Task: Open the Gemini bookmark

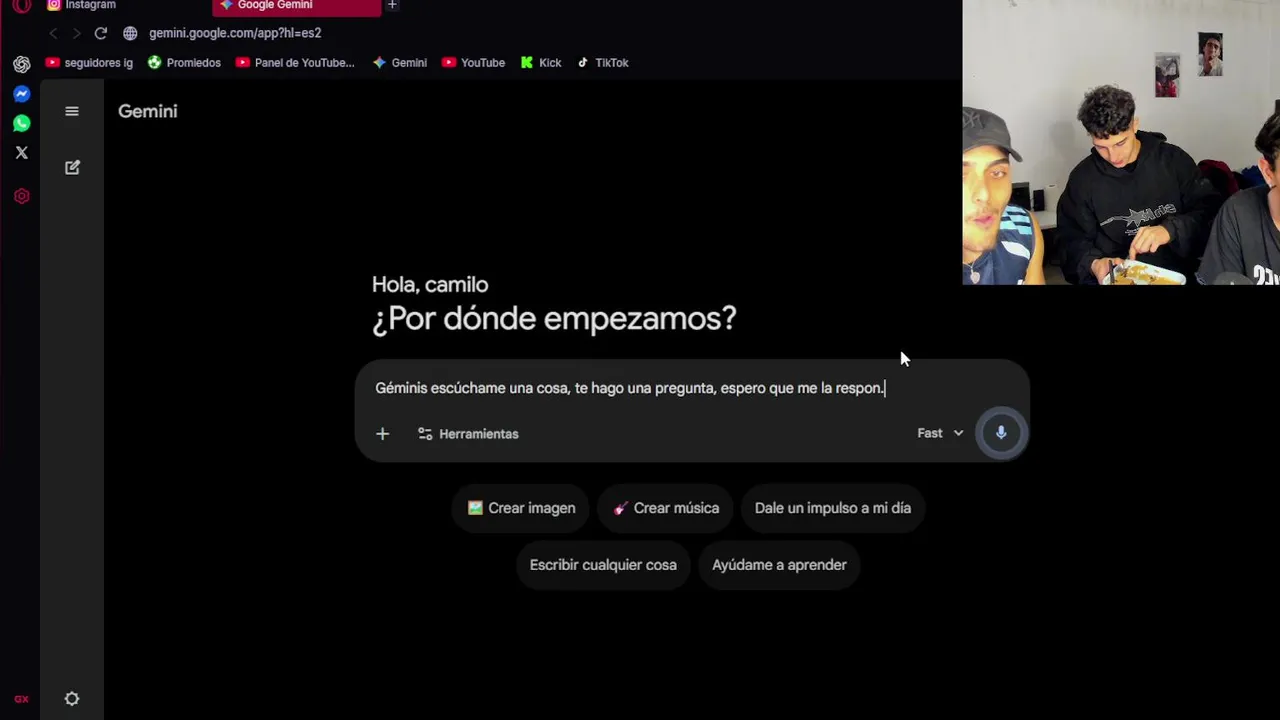Action: pos(400,62)
